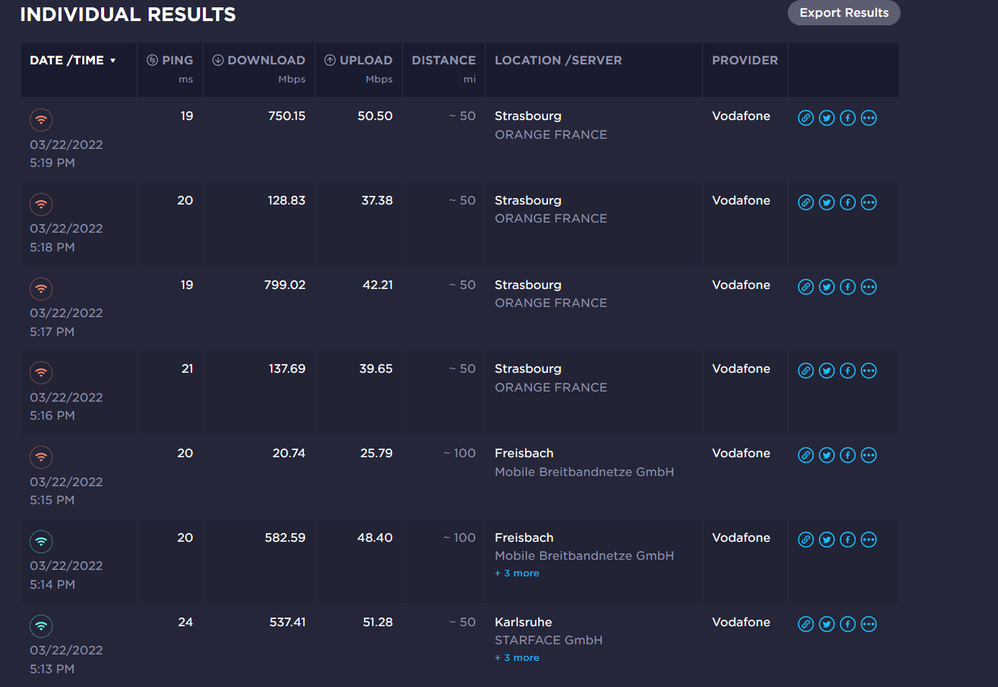Share 5:17 PM result on Facebook
This screenshot has height=687, width=998.
848,287
